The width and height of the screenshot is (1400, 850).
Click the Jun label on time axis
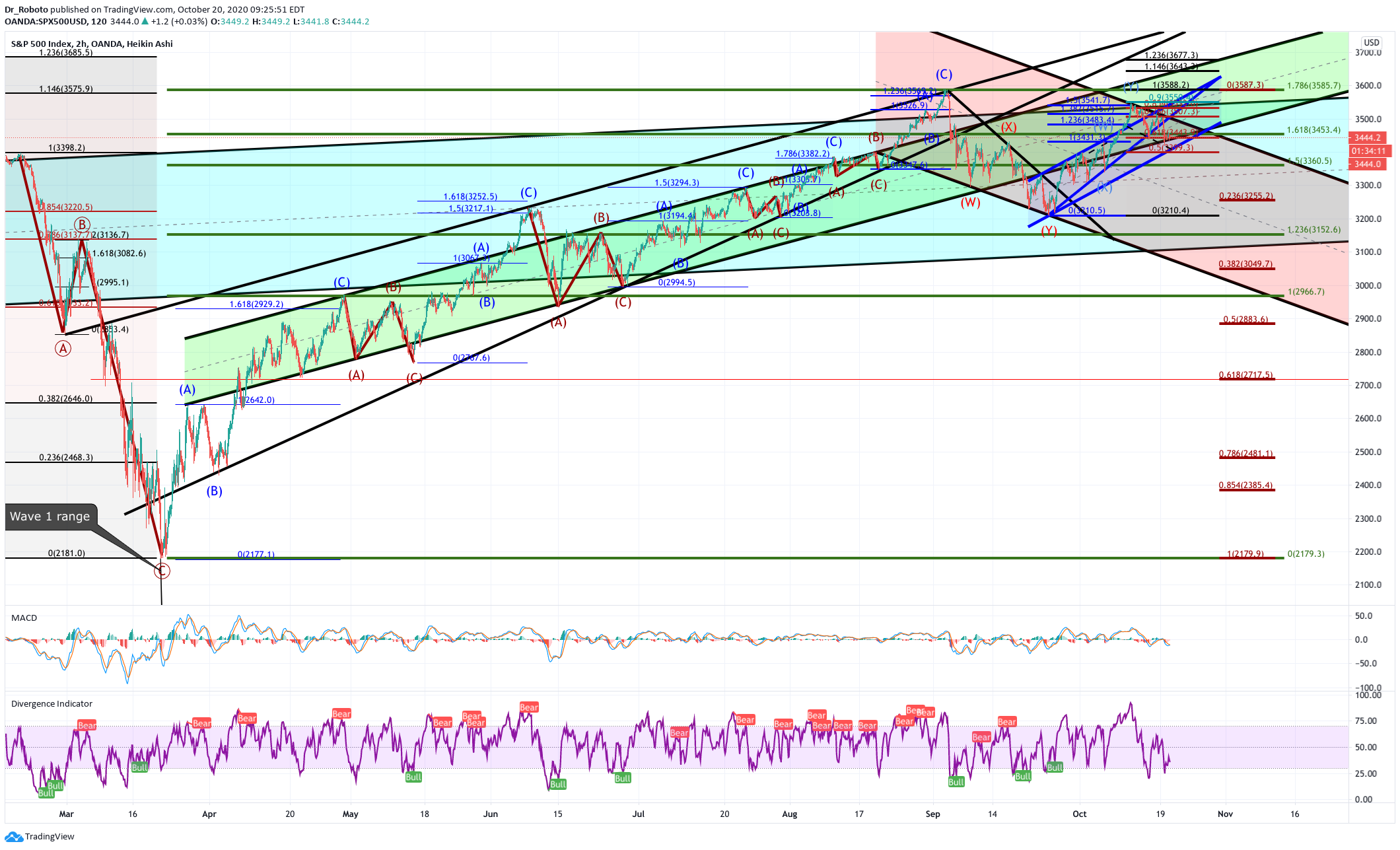(x=491, y=814)
